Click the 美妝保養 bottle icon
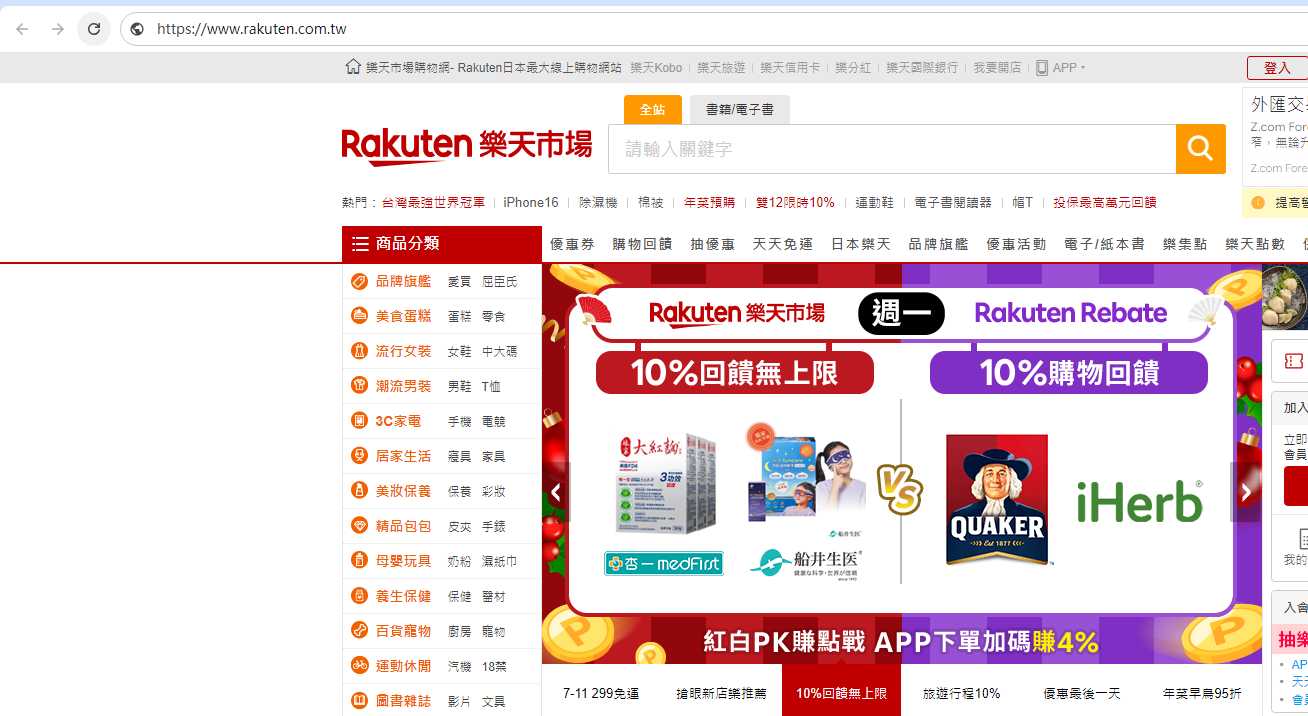This screenshot has height=716, width=1308. (x=360, y=491)
